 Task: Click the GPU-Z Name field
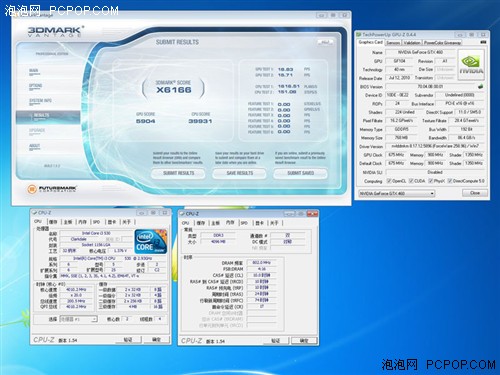point(420,52)
